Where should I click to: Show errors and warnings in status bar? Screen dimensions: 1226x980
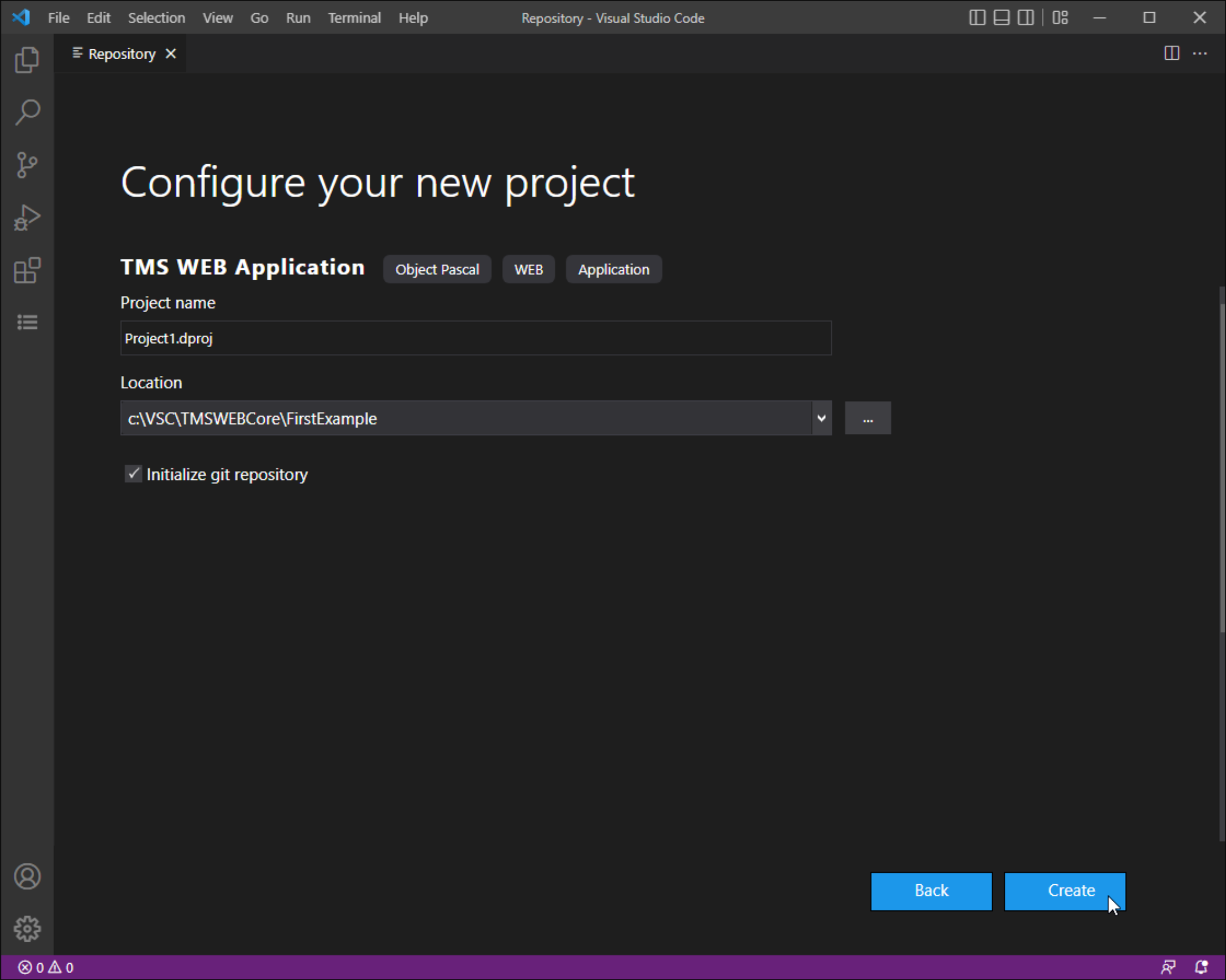[x=46, y=967]
